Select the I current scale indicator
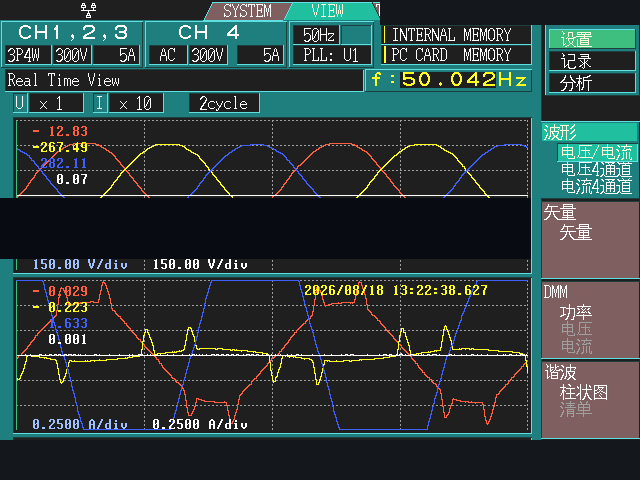Viewport: 640px width, 480px height. [100, 103]
